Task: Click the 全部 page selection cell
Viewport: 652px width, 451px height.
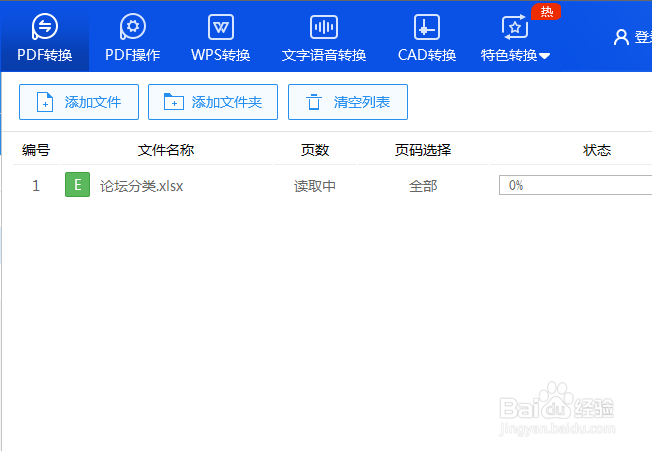Action: click(x=423, y=186)
